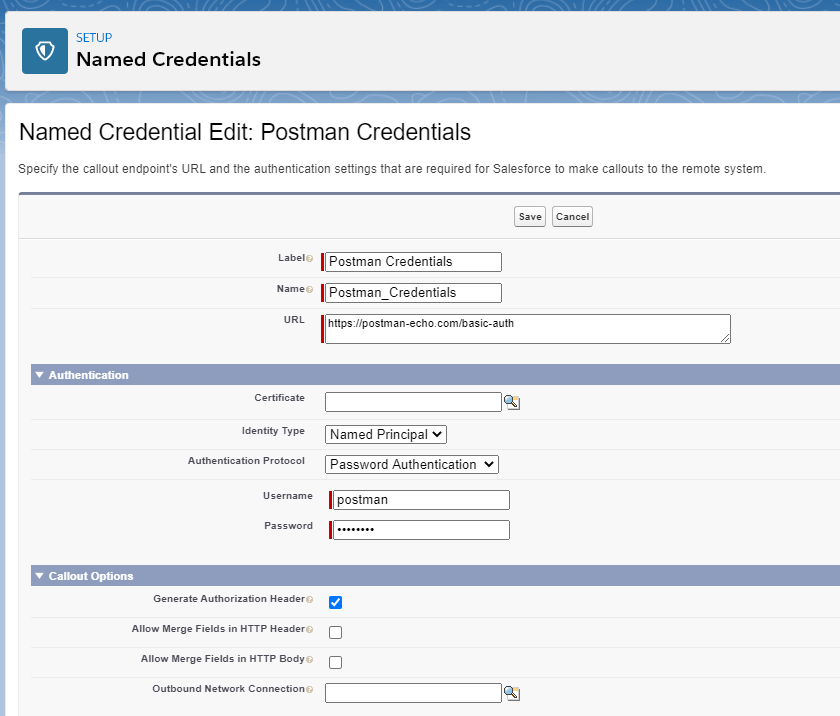This screenshot has width=840, height=716.
Task: Open the Authentication Protocol dropdown
Action: point(411,464)
